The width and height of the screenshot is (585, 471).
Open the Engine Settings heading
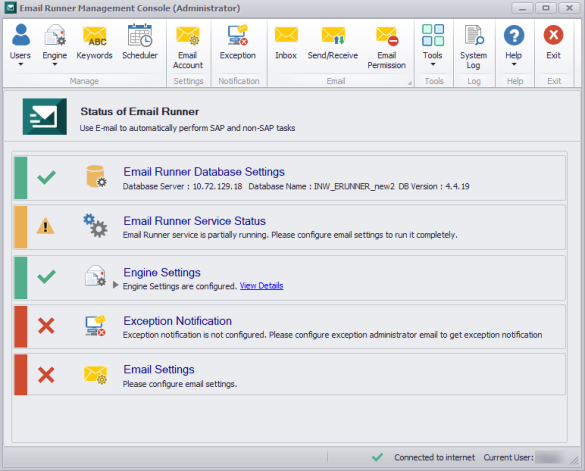point(162,272)
